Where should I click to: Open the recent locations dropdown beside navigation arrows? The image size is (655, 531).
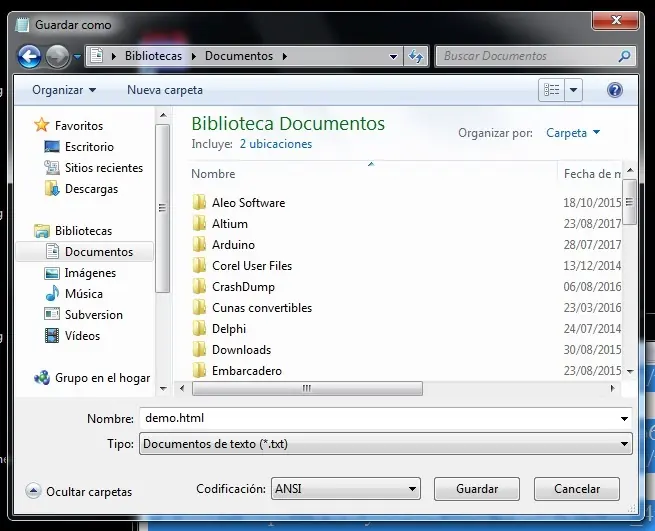click(x=77, y=56)
